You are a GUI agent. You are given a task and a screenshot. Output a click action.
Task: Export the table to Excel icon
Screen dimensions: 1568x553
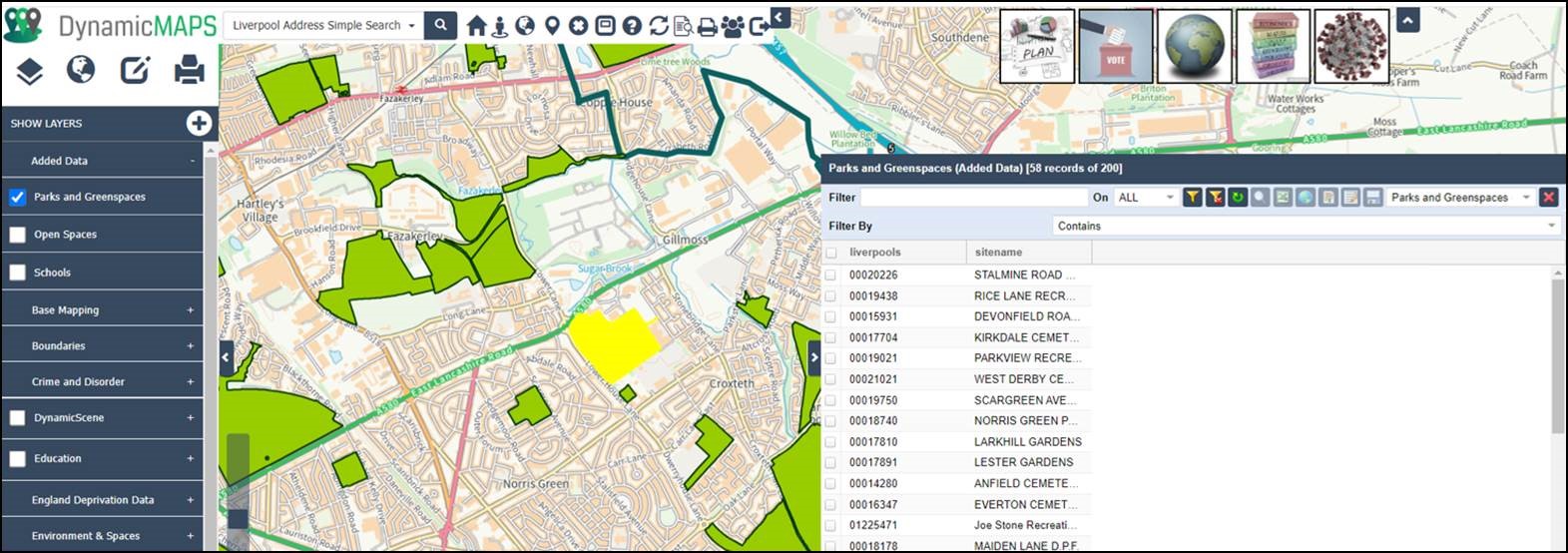point(1283,198)
